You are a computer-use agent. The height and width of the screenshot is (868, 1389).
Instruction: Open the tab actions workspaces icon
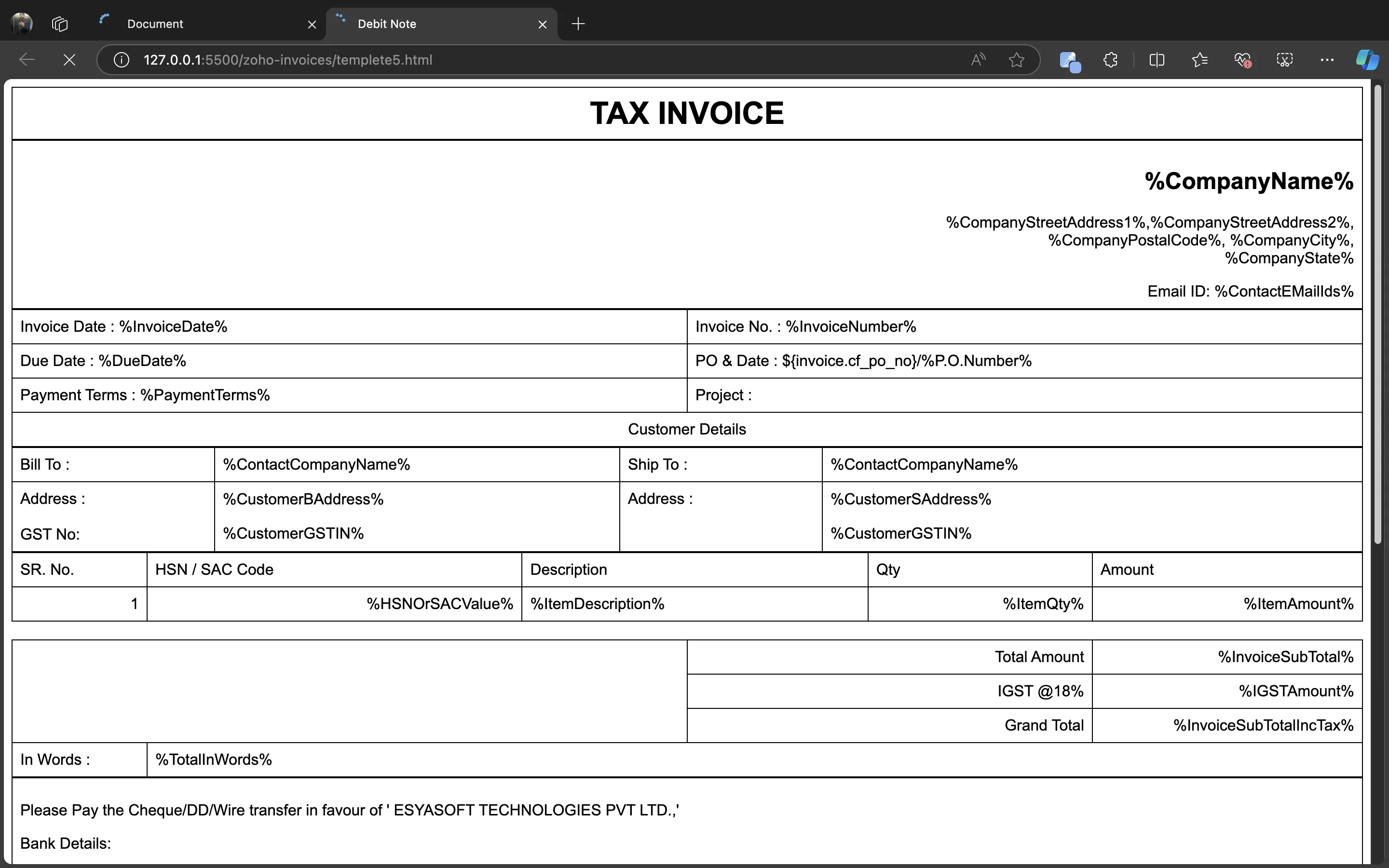[x=60, y=24]
